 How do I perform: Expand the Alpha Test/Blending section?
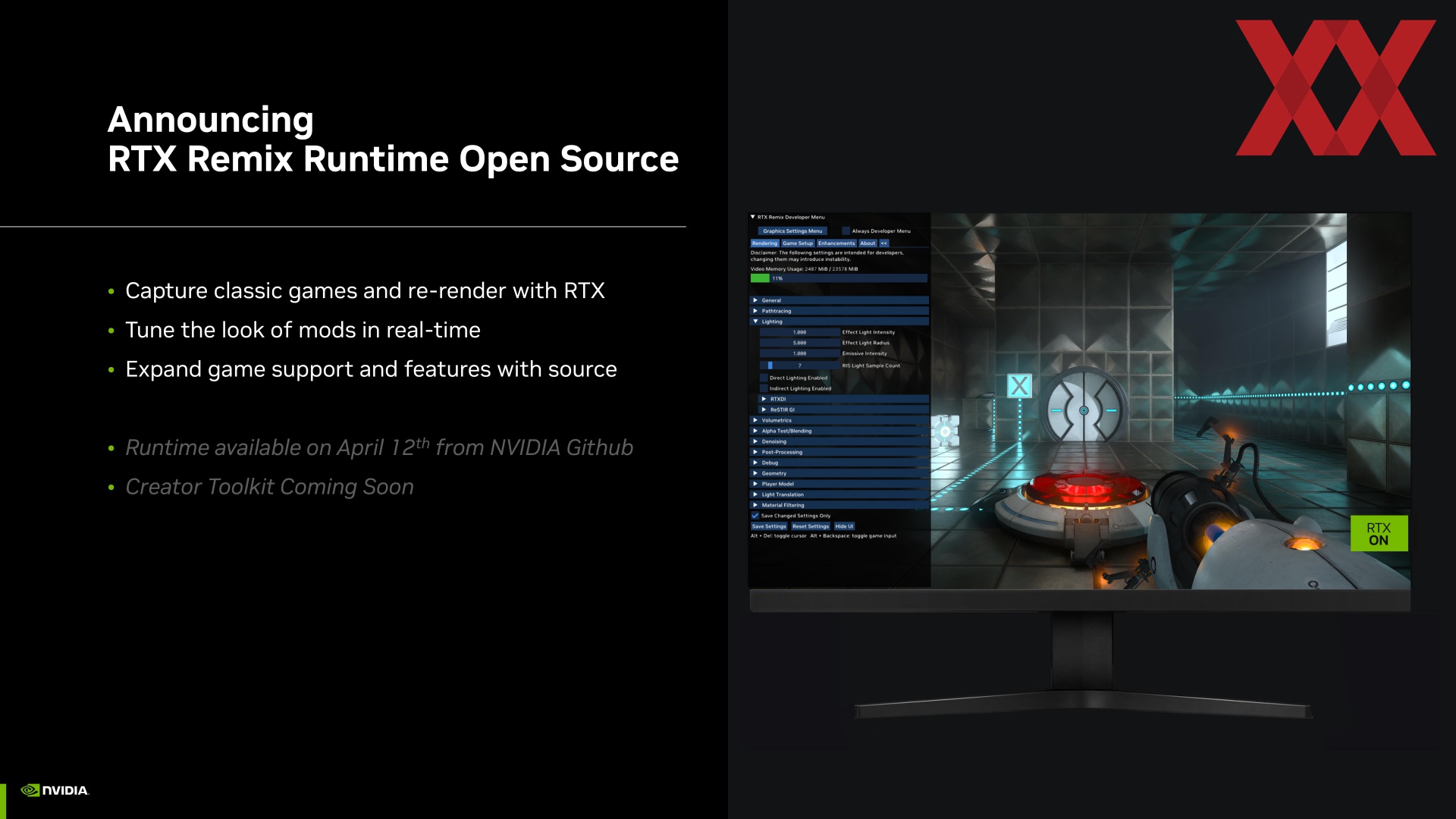point(839,431)
